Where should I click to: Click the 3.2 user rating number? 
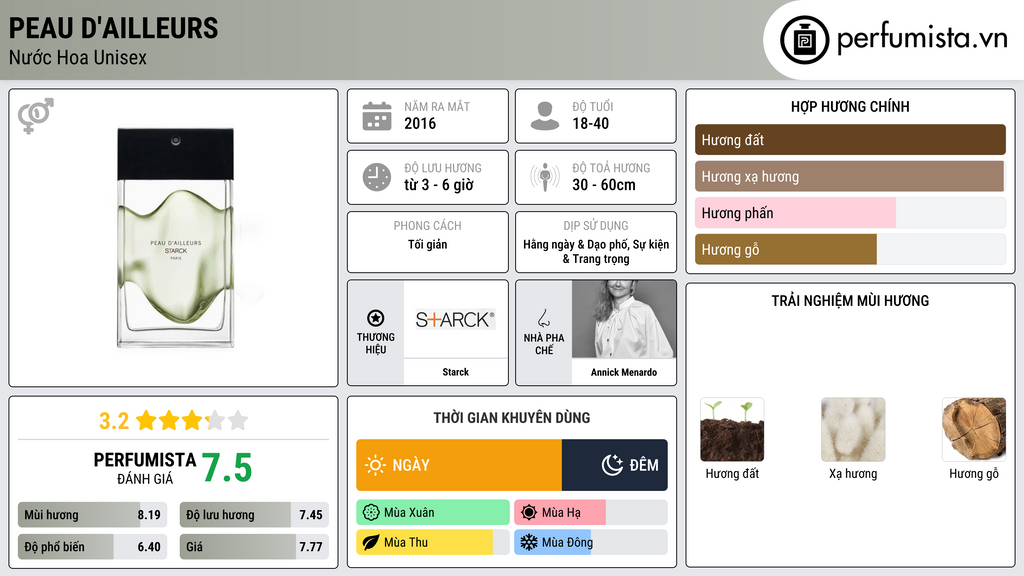tap(114, 421)
